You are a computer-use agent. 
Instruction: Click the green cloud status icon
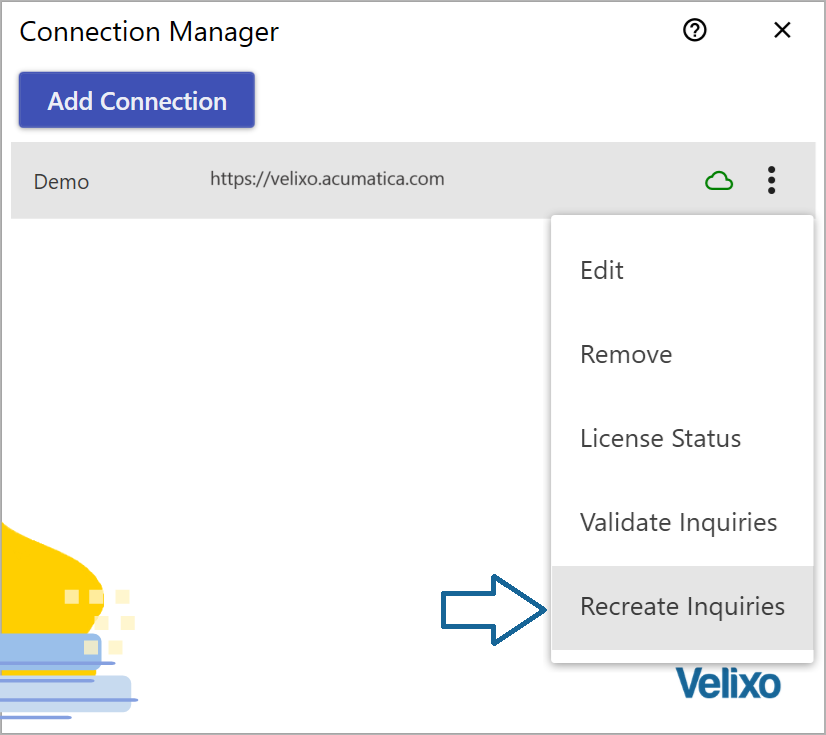click(x=719, y=181)
